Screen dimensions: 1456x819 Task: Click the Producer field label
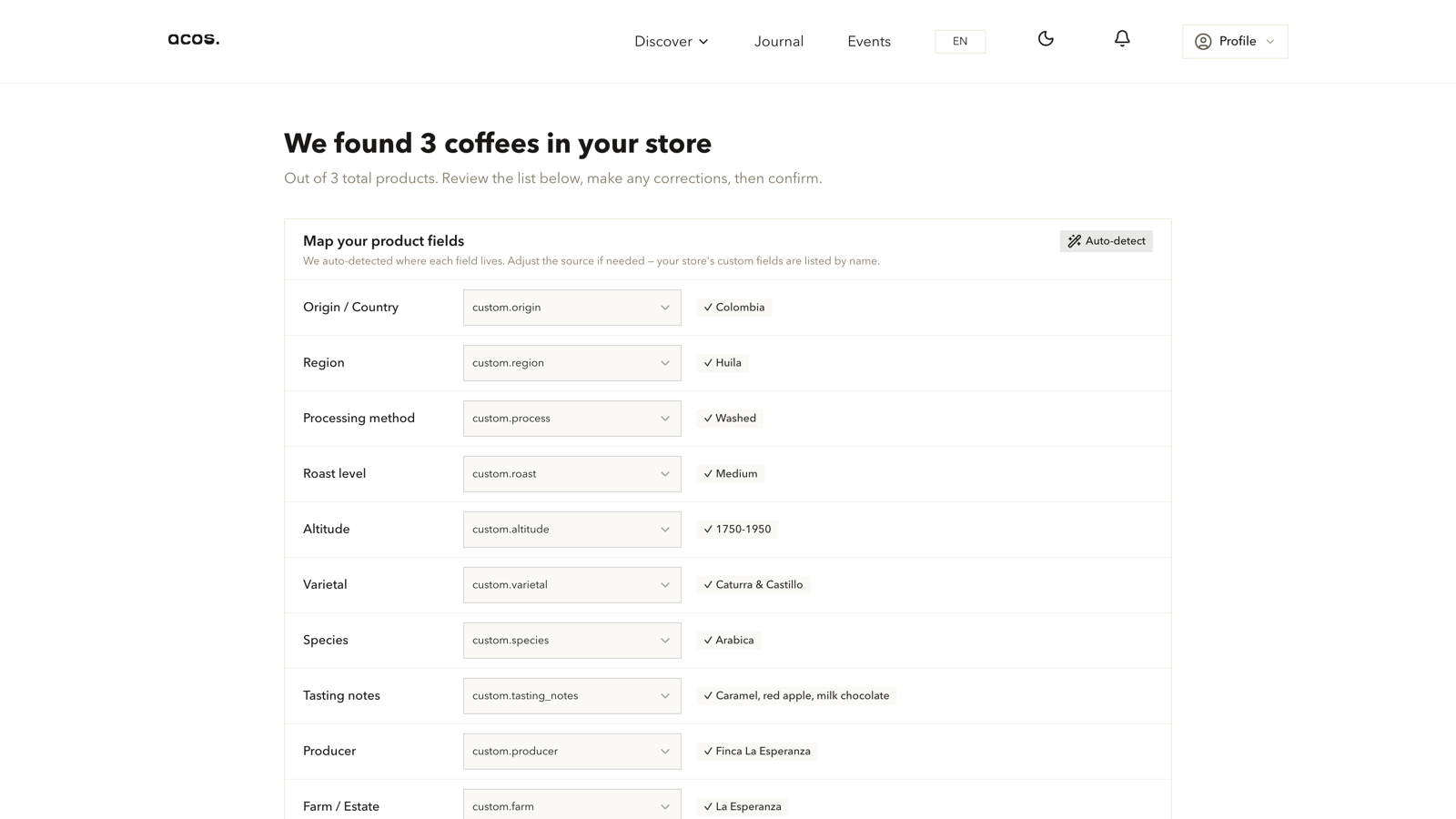(x=329, y=752)
